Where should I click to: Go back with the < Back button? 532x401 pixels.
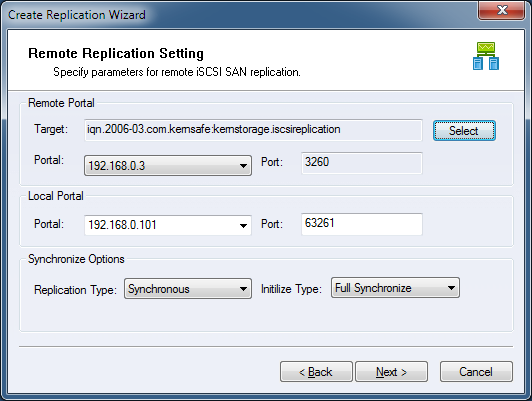[316, 371]
